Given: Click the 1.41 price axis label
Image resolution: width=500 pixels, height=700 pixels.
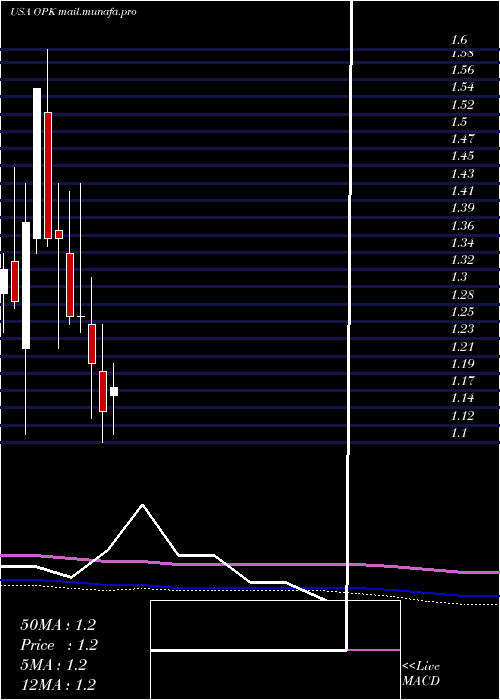Looking at the screenshot, I should click(x=462, y=191).
